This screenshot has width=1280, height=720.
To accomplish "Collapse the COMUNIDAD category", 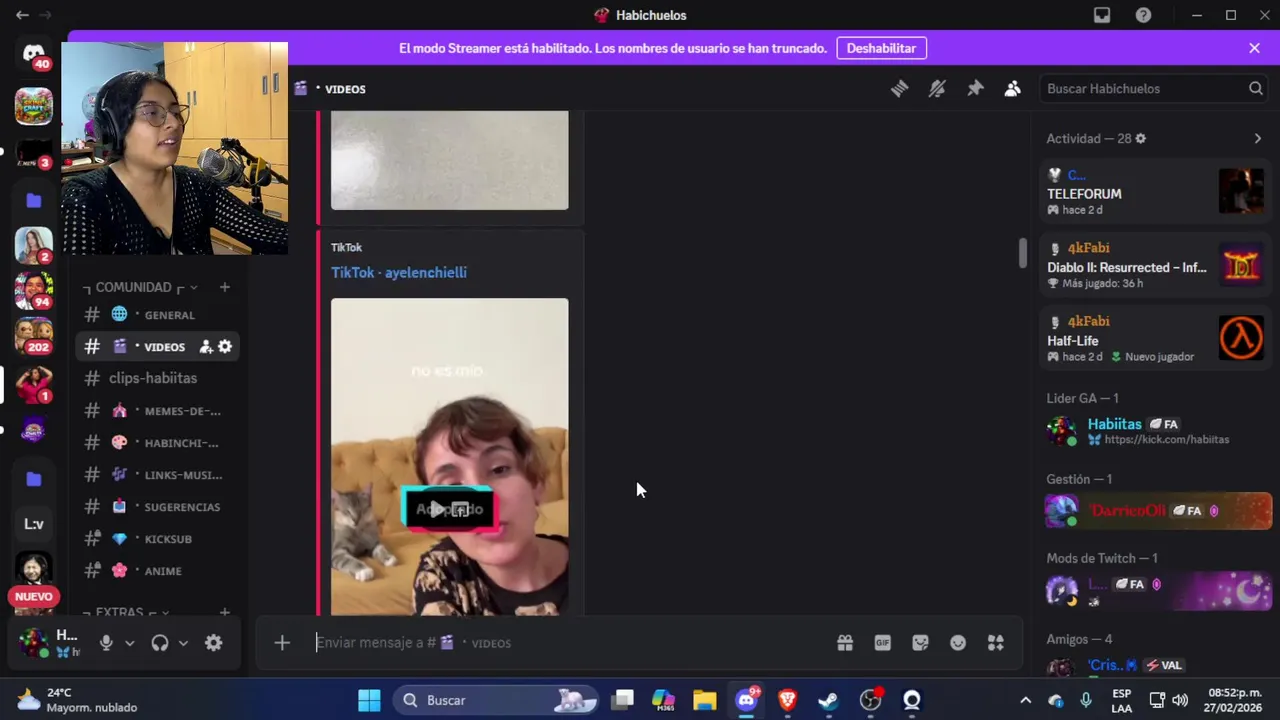I will click(x=141, y=287).
